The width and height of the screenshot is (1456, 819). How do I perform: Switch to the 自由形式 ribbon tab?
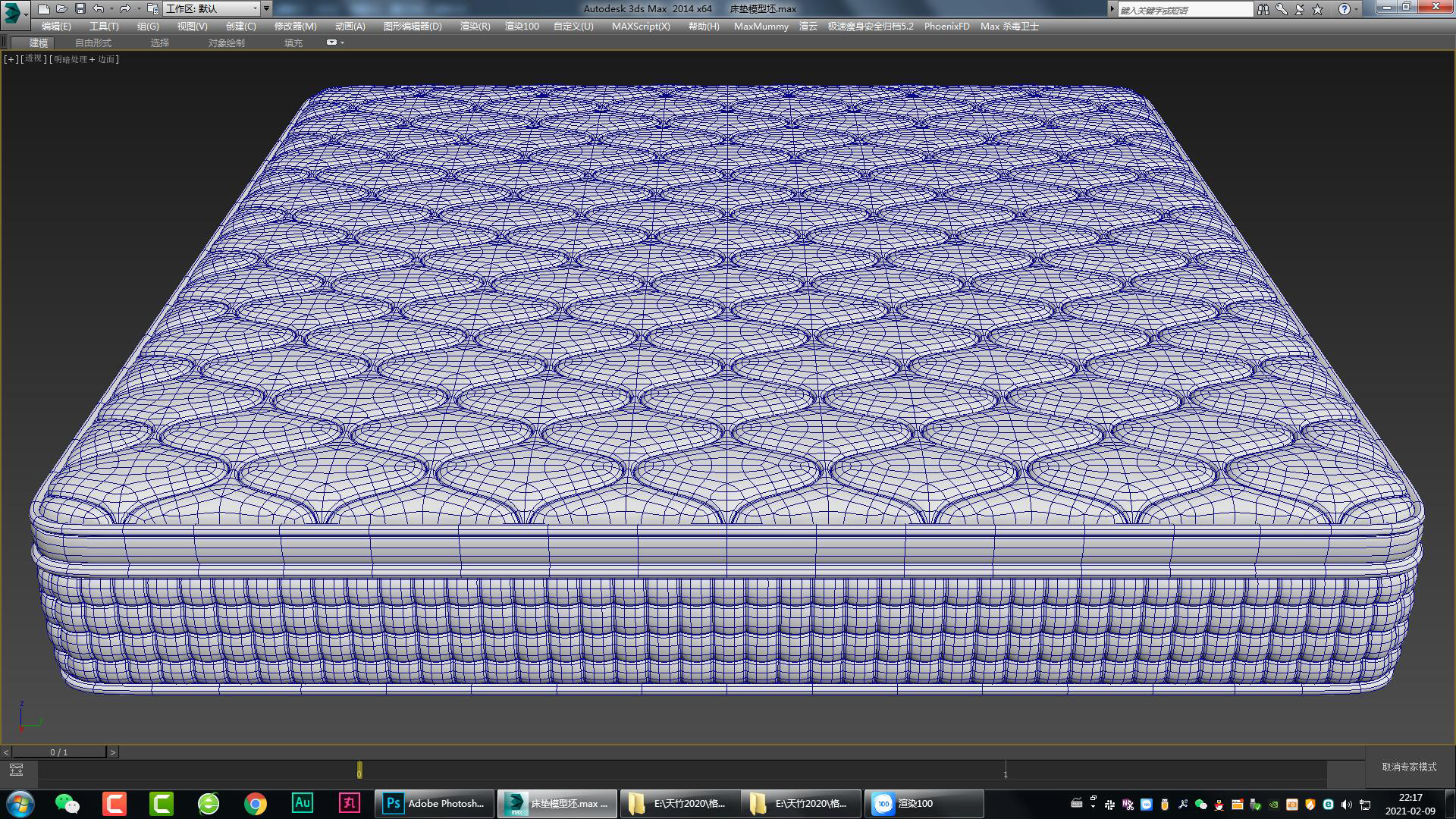93,42
